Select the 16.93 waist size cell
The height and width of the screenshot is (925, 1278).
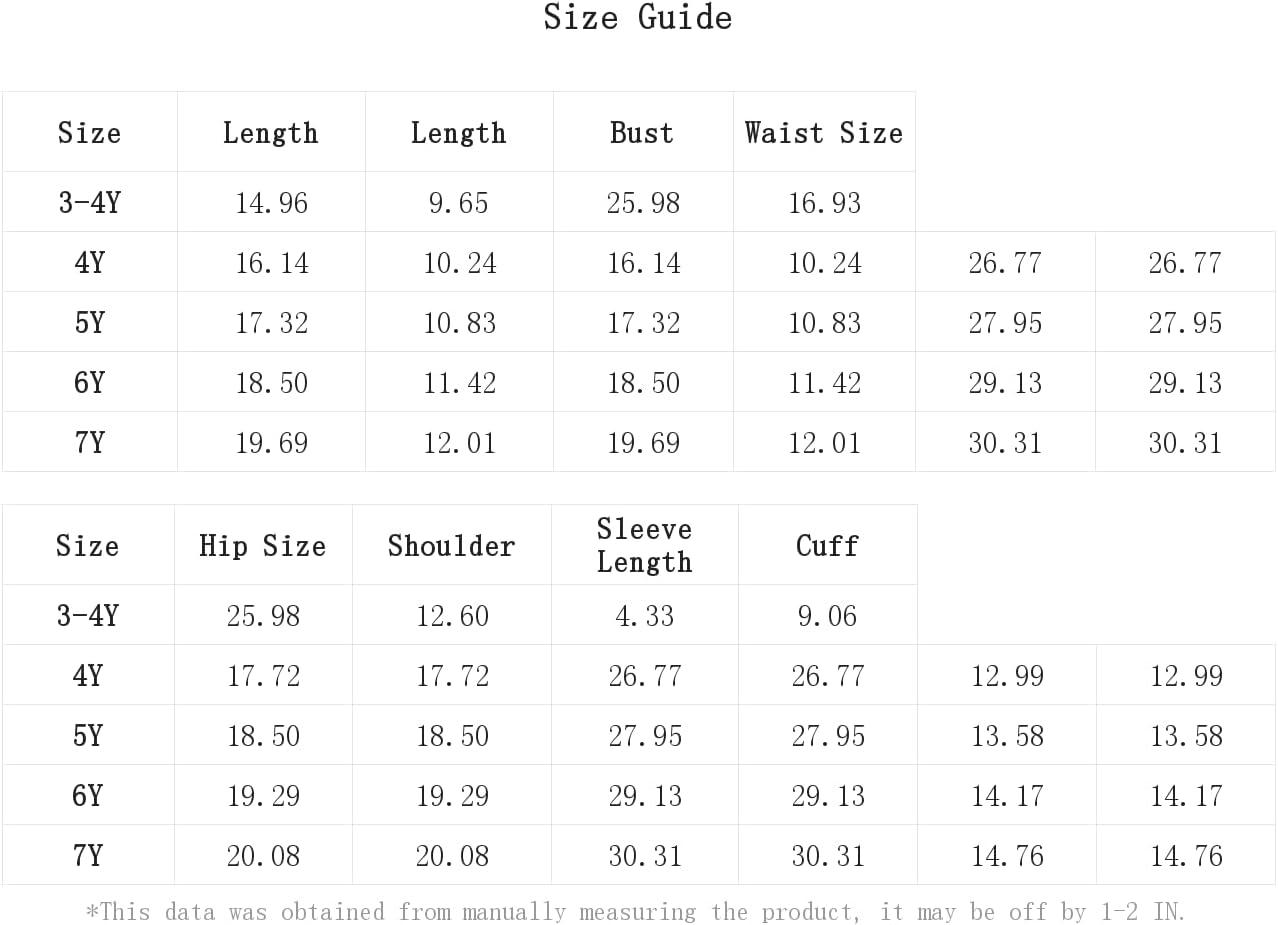tap(824, 203)
